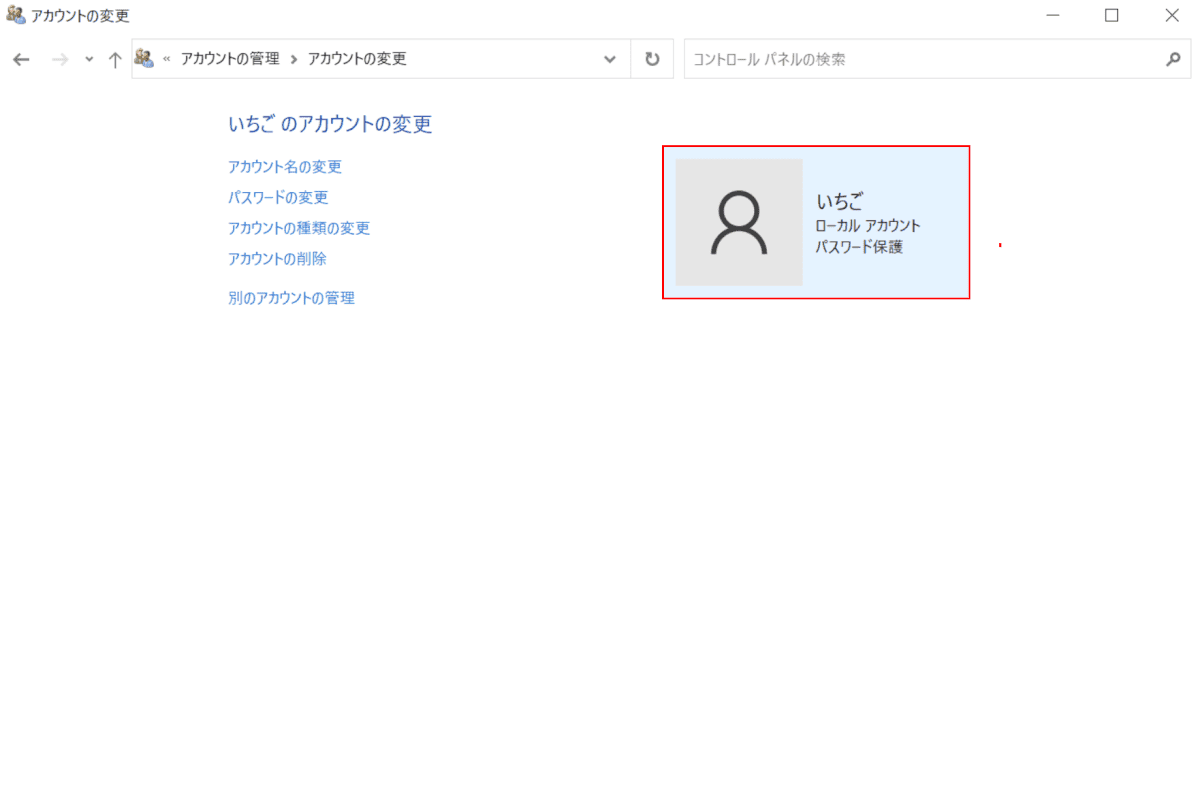Viewport: 1200px width, 800px height.
Task: Open the アカウントの管理 breadcrumb
Action: pos(230,59)
